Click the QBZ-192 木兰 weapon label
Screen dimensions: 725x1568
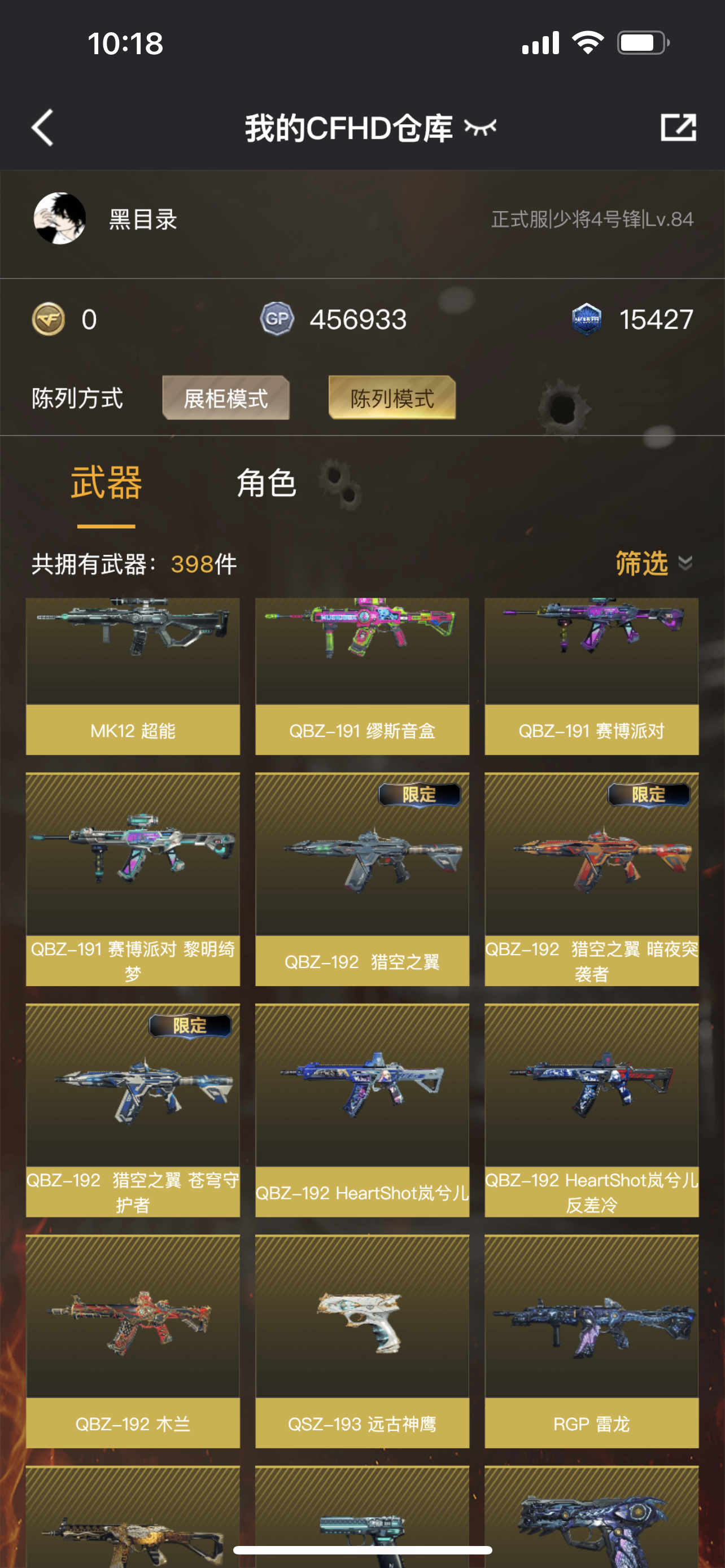tap(133, 1424)
